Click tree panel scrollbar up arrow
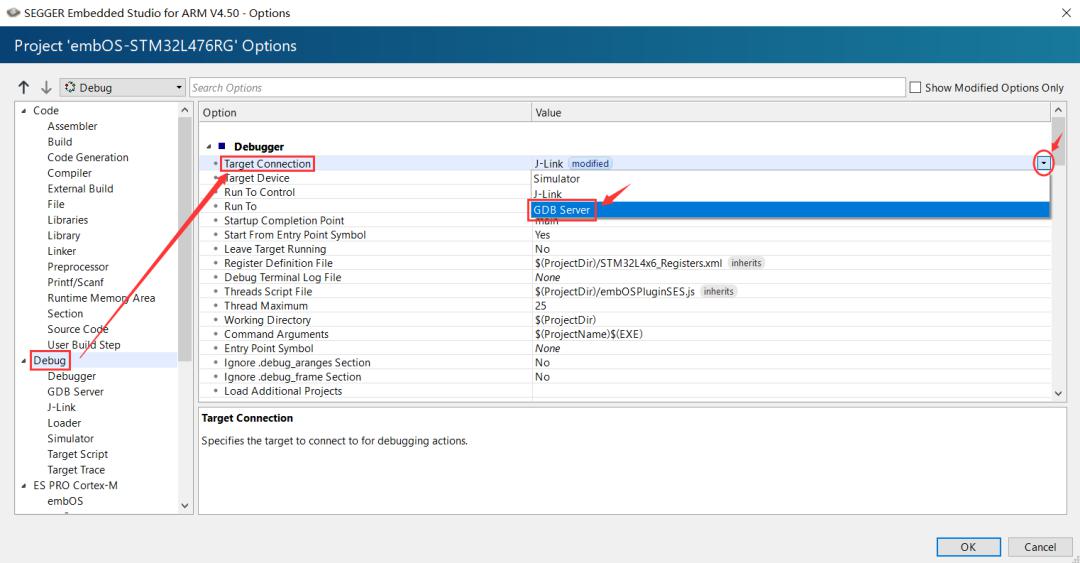The image size is (1080, 563). (185, 110)
